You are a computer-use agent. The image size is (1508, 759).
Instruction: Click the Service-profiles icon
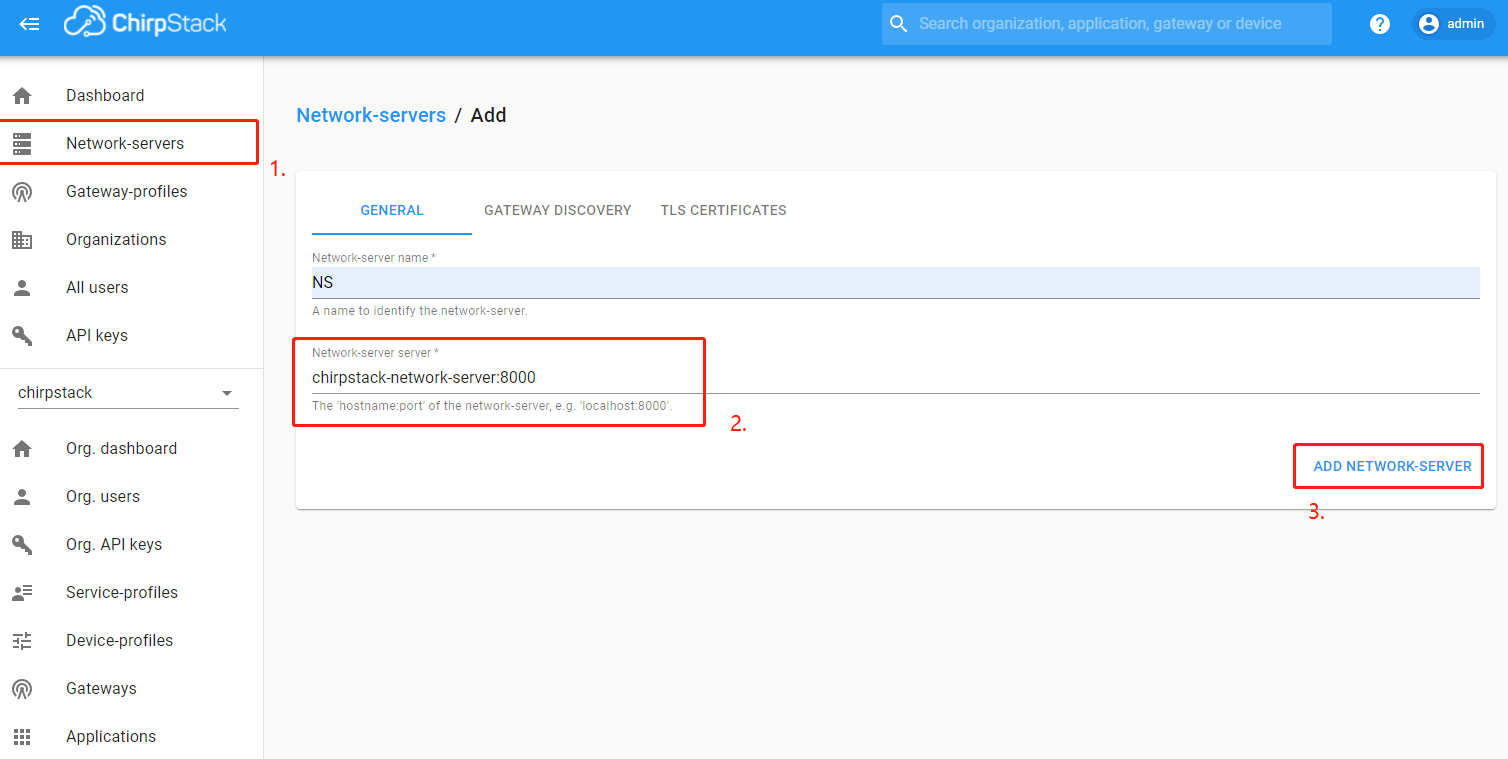(22, 593)
